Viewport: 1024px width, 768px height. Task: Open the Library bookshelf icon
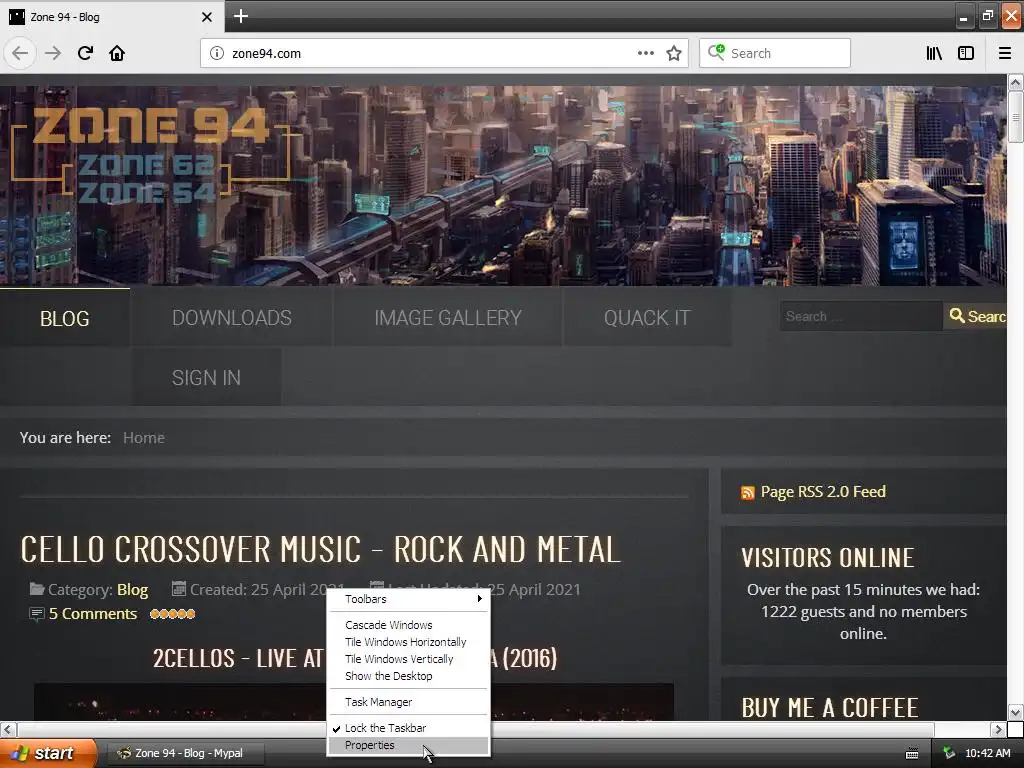[934, 53]
